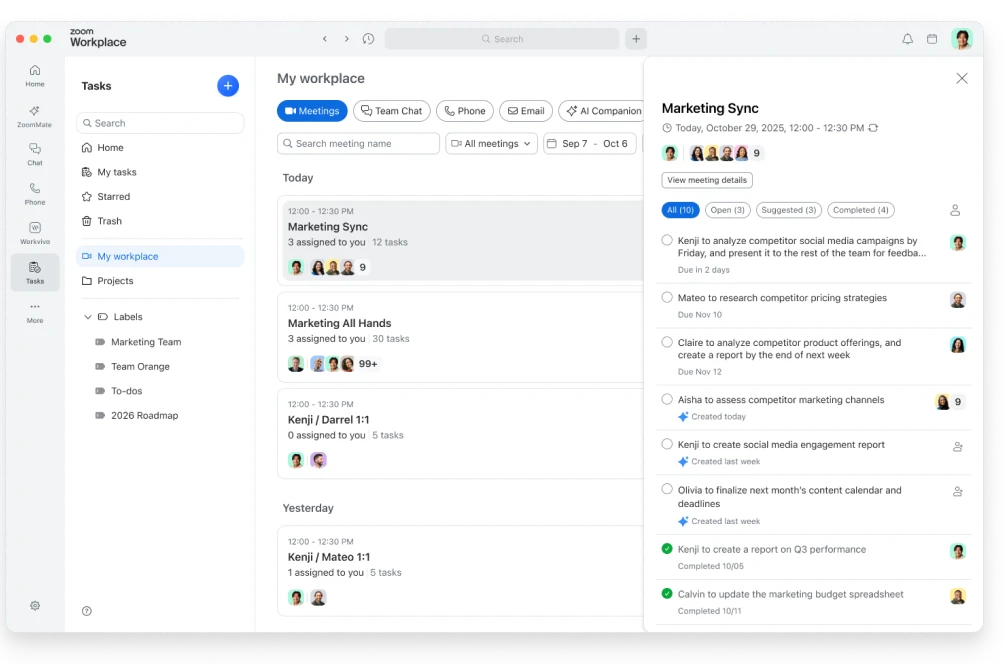Open ZoomMate in the left rail

(35, 116)
